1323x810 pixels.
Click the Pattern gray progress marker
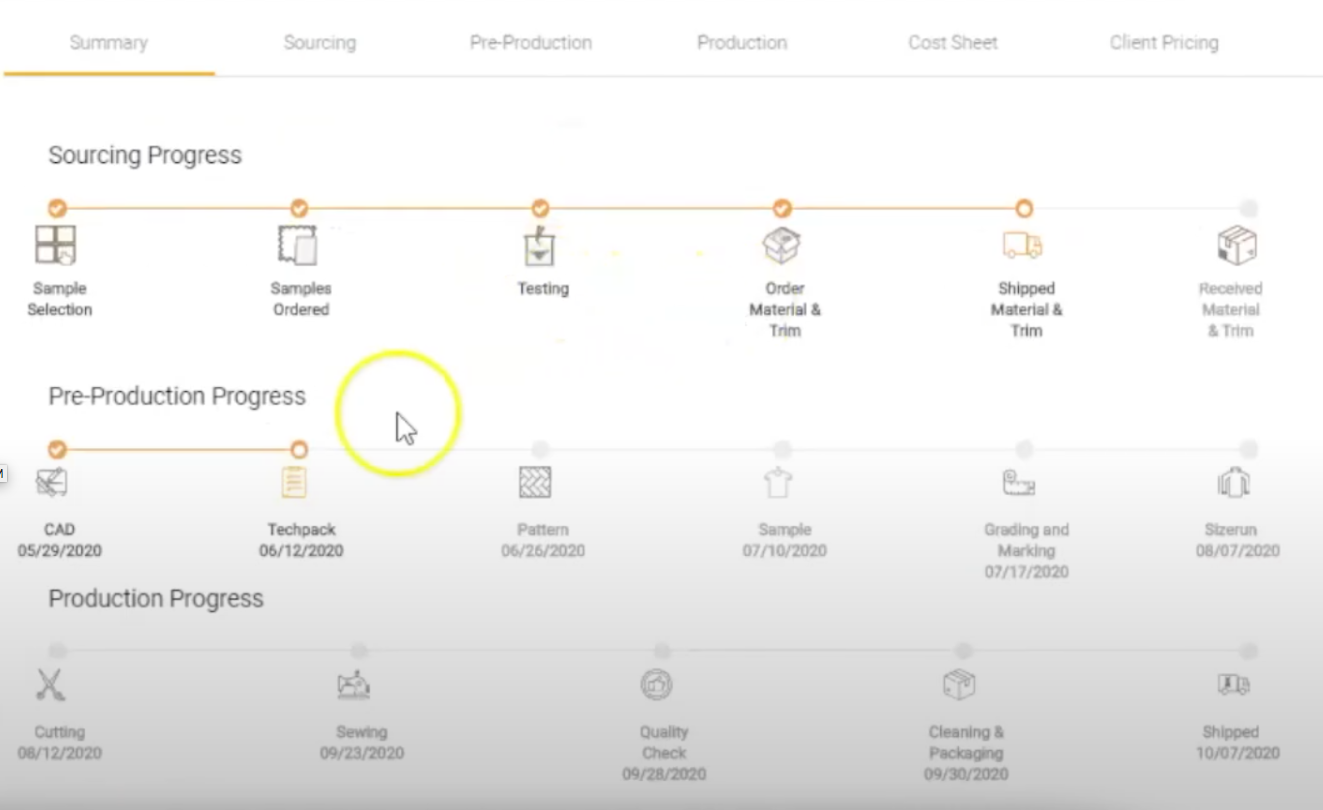[540, 449]
